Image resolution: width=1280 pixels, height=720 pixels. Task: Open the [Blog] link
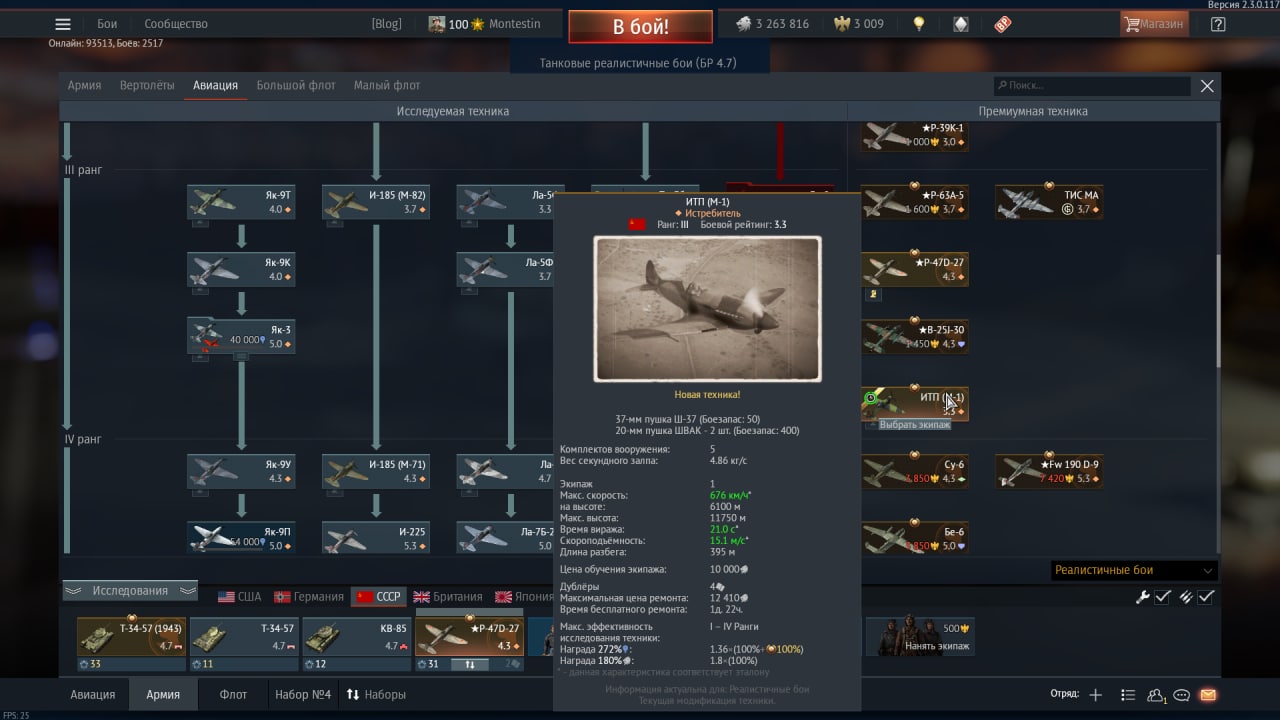[x=386, y=24]
